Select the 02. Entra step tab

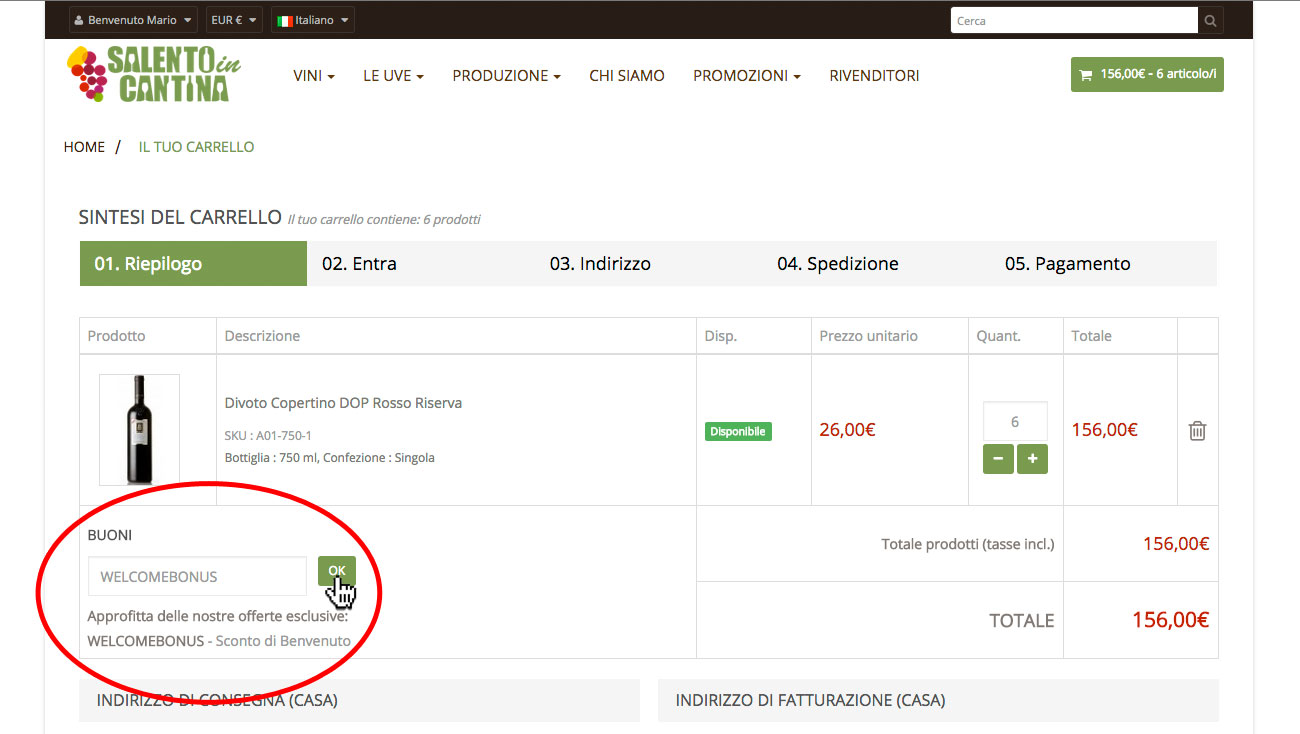coord(421,264)
